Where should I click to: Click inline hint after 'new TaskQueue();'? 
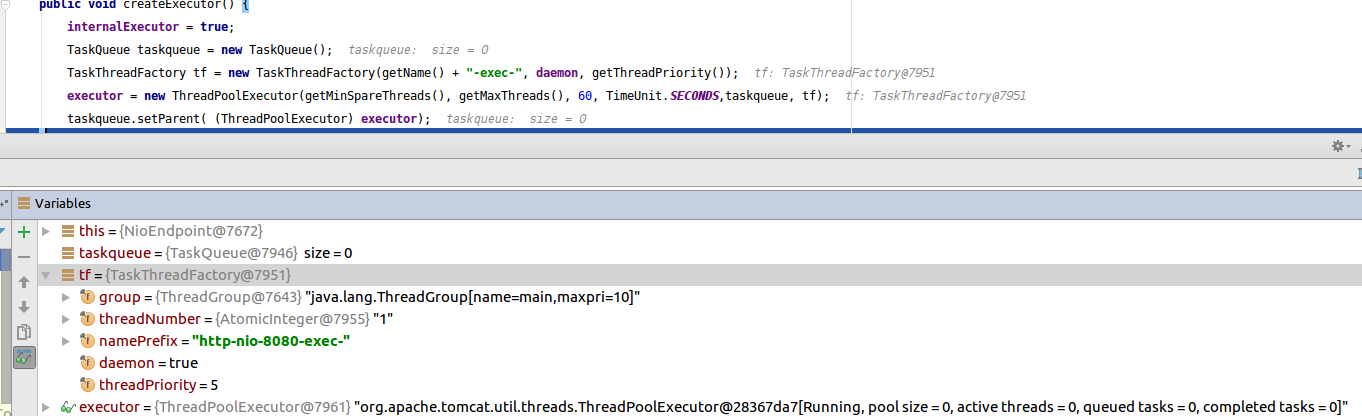click(x=418, y=50)
